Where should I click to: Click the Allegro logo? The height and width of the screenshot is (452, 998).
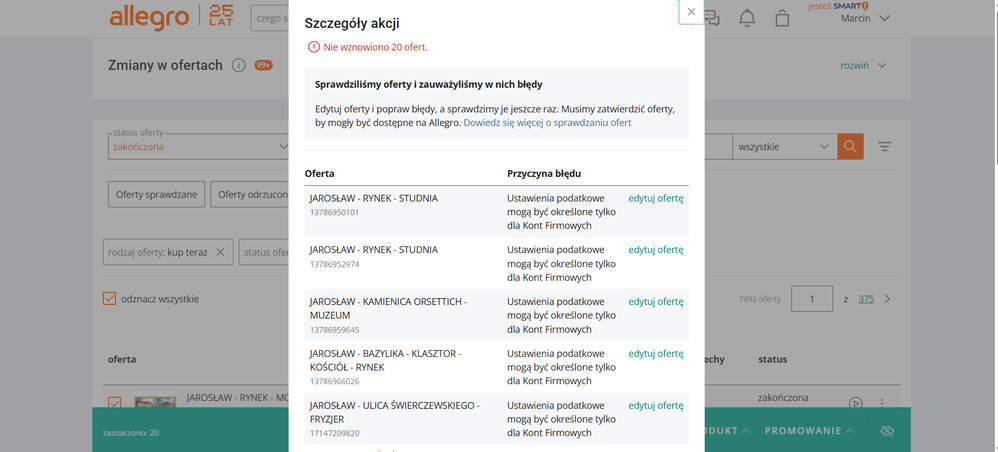point(148,17)
